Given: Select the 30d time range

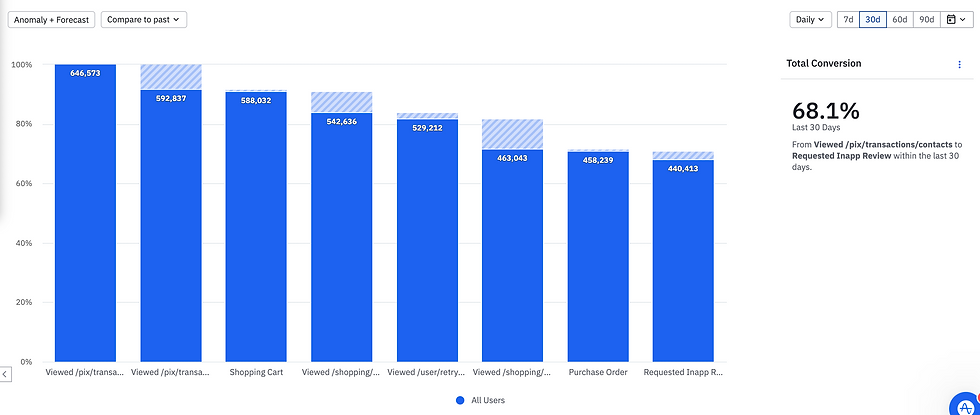Looking at the screenshot, I should coord(873,19).
